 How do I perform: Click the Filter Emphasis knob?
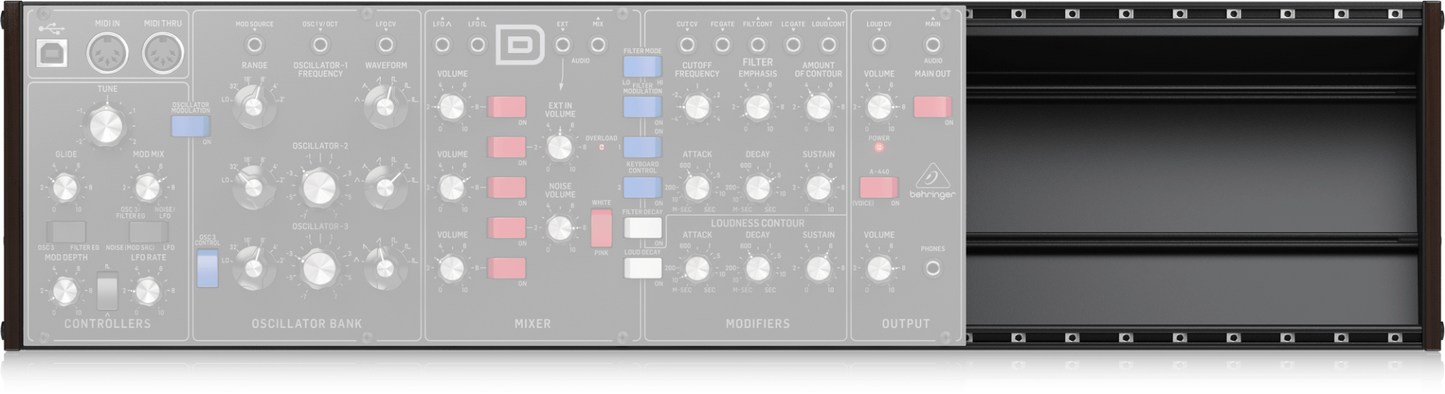click(758, 107)
